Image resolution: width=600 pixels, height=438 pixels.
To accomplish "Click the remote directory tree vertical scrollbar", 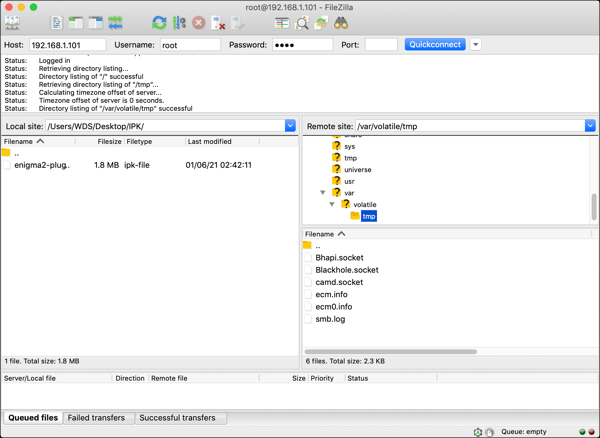I will pyautogui.click(x=594, y=205).
